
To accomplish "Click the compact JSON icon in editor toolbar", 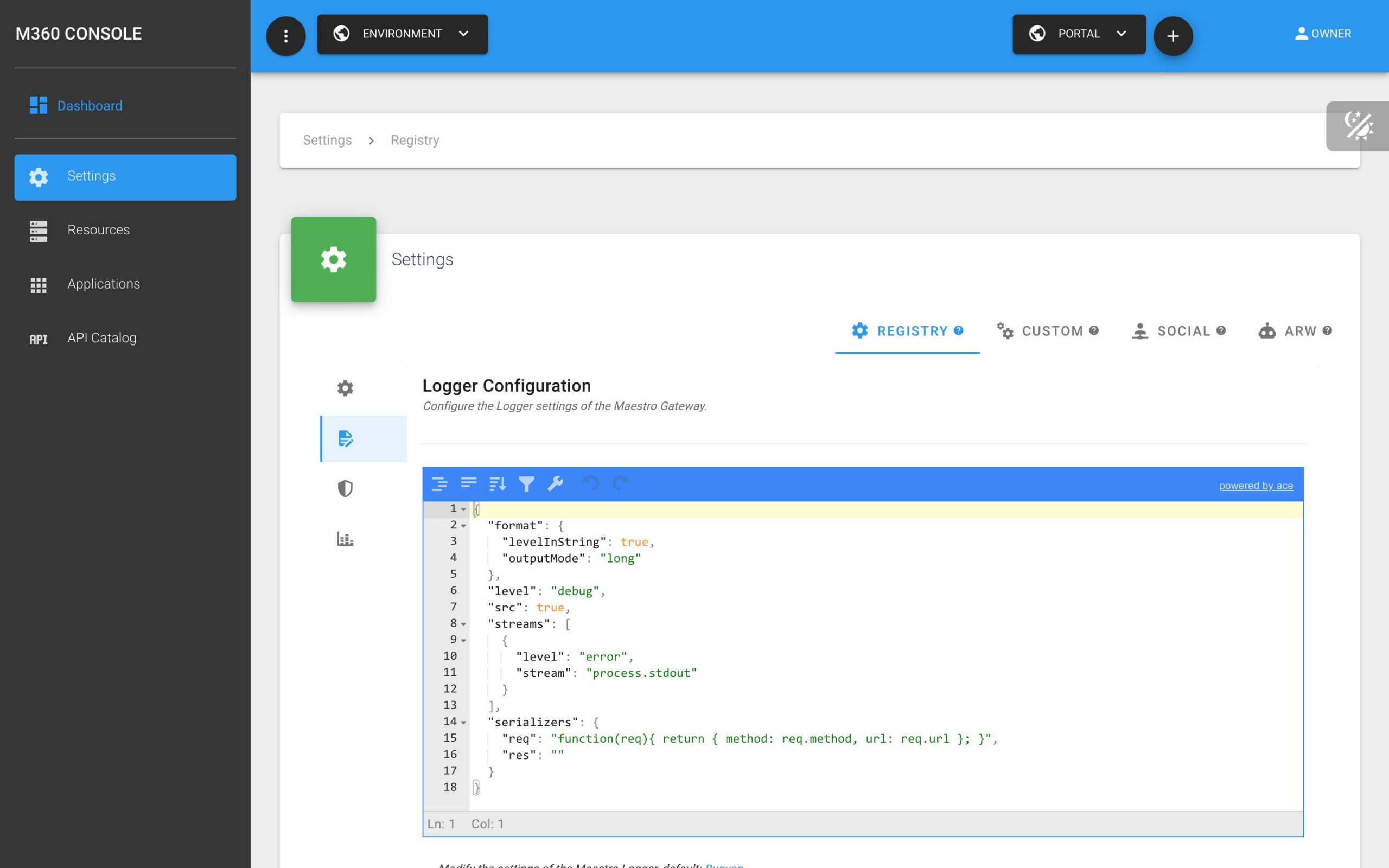I will coord(468,484).
